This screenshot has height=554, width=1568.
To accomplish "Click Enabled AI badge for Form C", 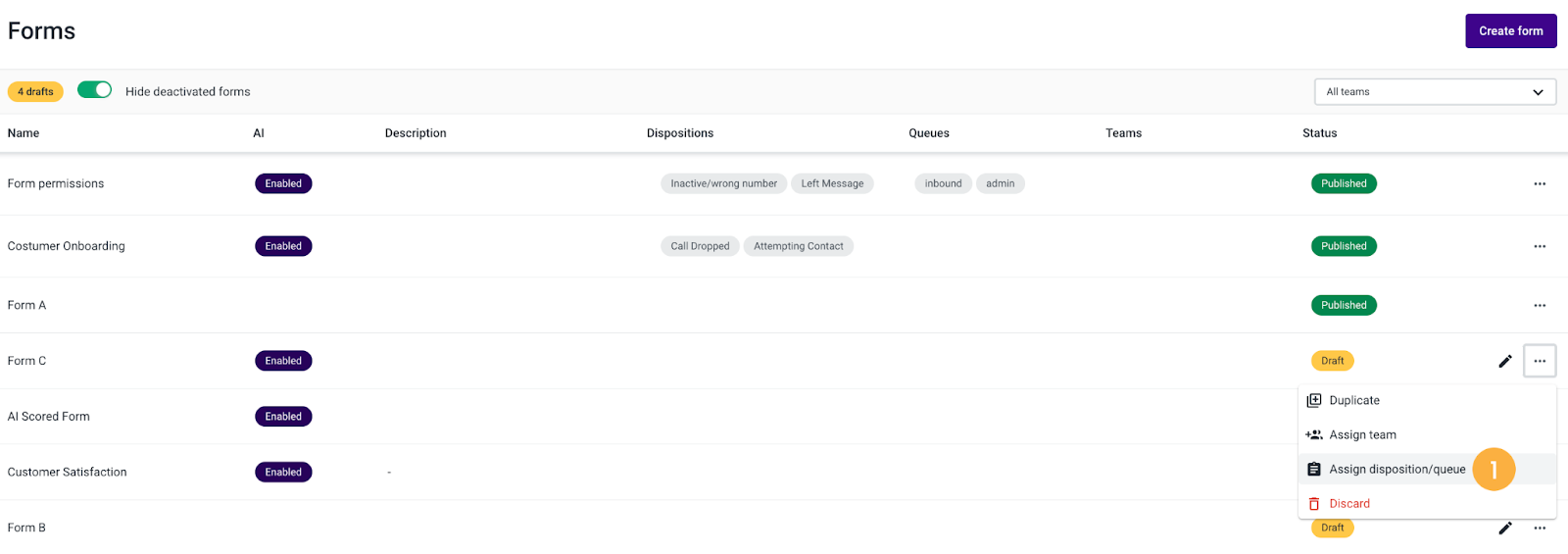I will coord(283,361).
